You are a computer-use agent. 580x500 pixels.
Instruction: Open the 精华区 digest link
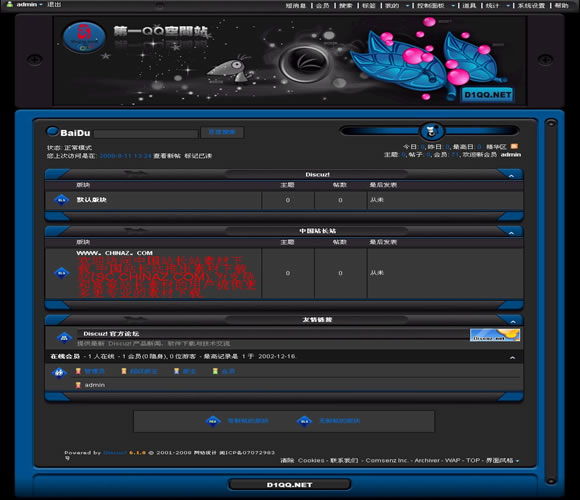click(496, 147)
